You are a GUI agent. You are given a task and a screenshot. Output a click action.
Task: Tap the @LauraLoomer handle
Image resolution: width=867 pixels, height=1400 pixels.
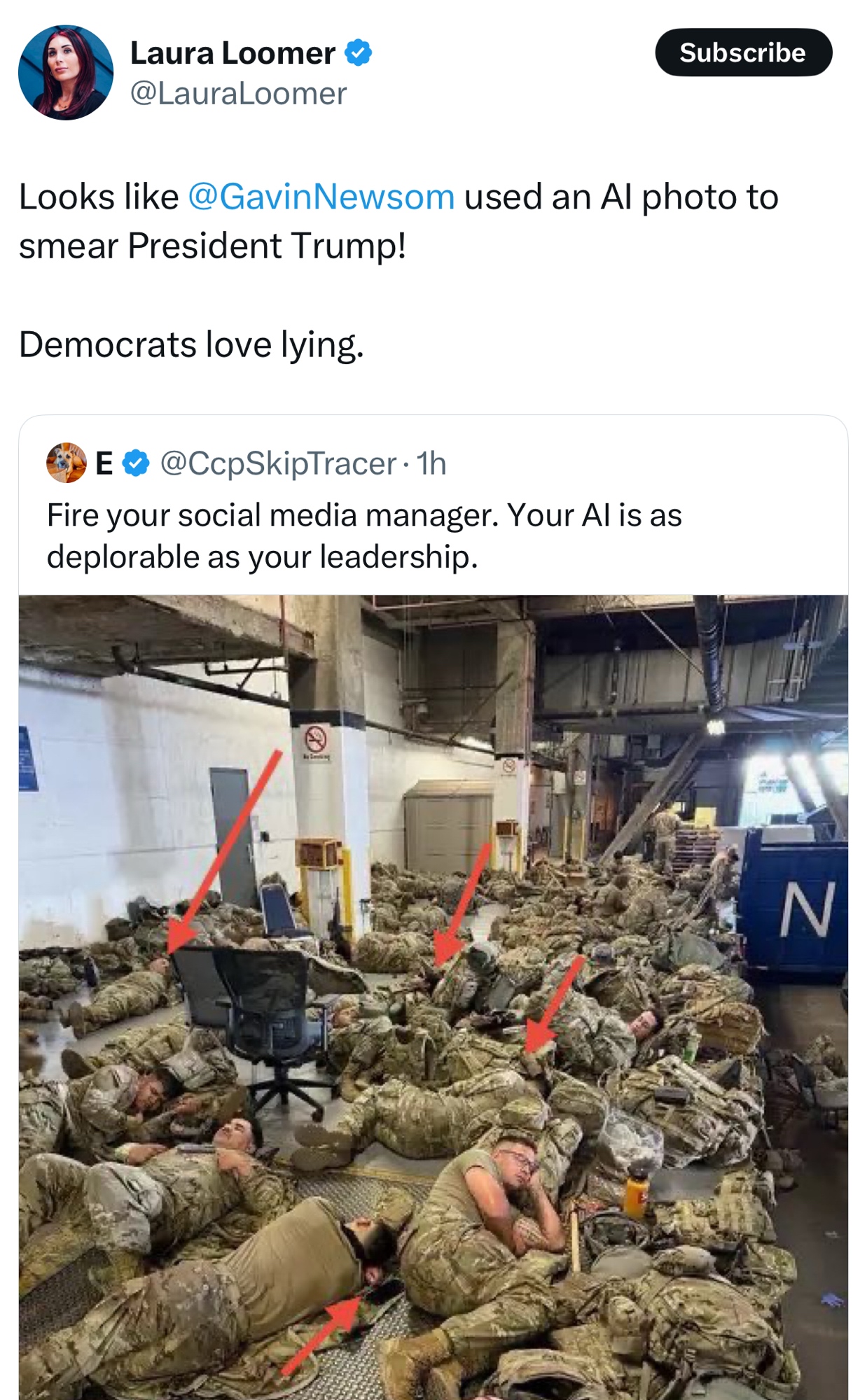pyautogui.click(x=238, y=94)
